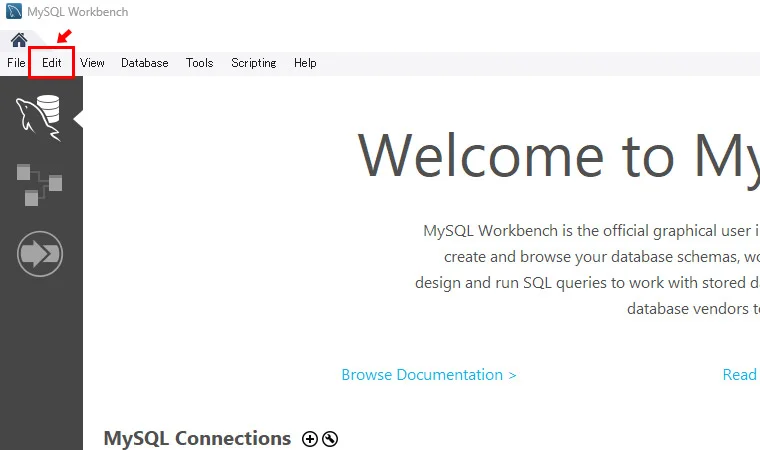Screen dimensions: 760x450
Task: Open the Edit menu
Action: tap(51, 63)
